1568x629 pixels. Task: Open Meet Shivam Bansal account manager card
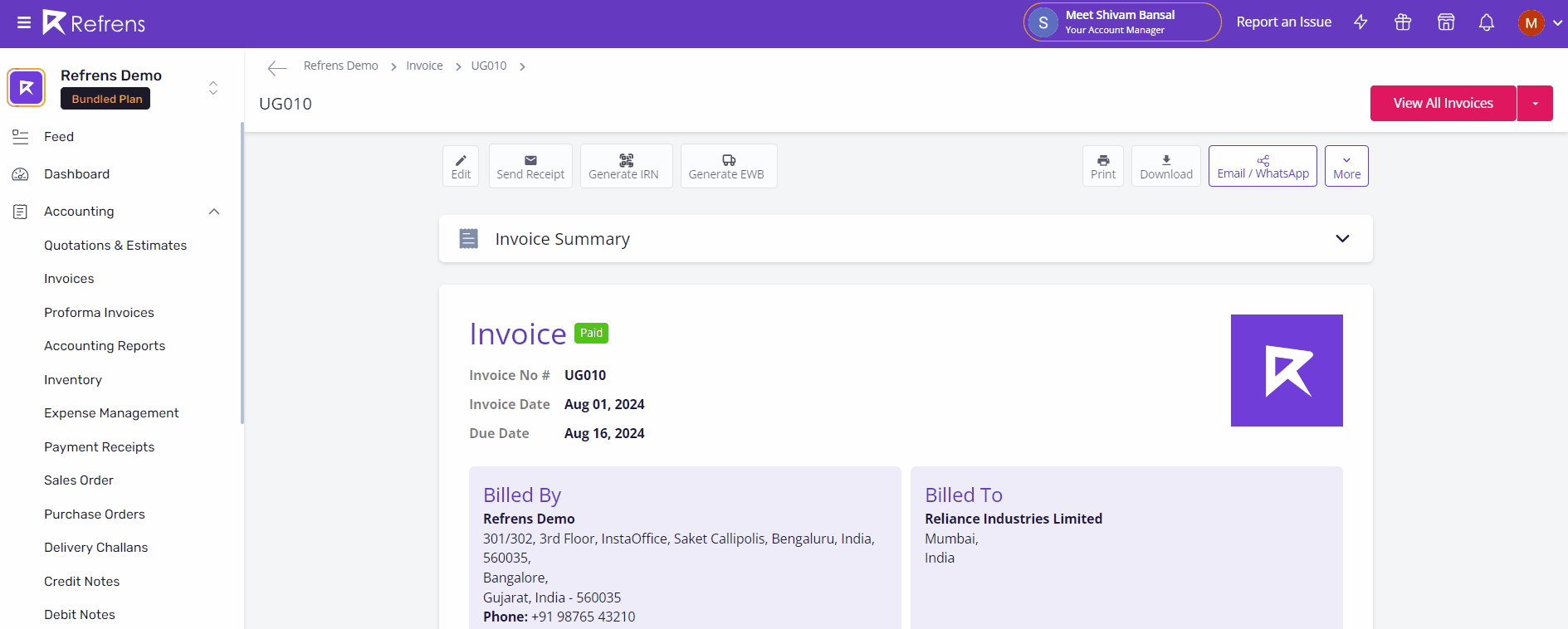pyautogui.click(x=1122, y=22)
